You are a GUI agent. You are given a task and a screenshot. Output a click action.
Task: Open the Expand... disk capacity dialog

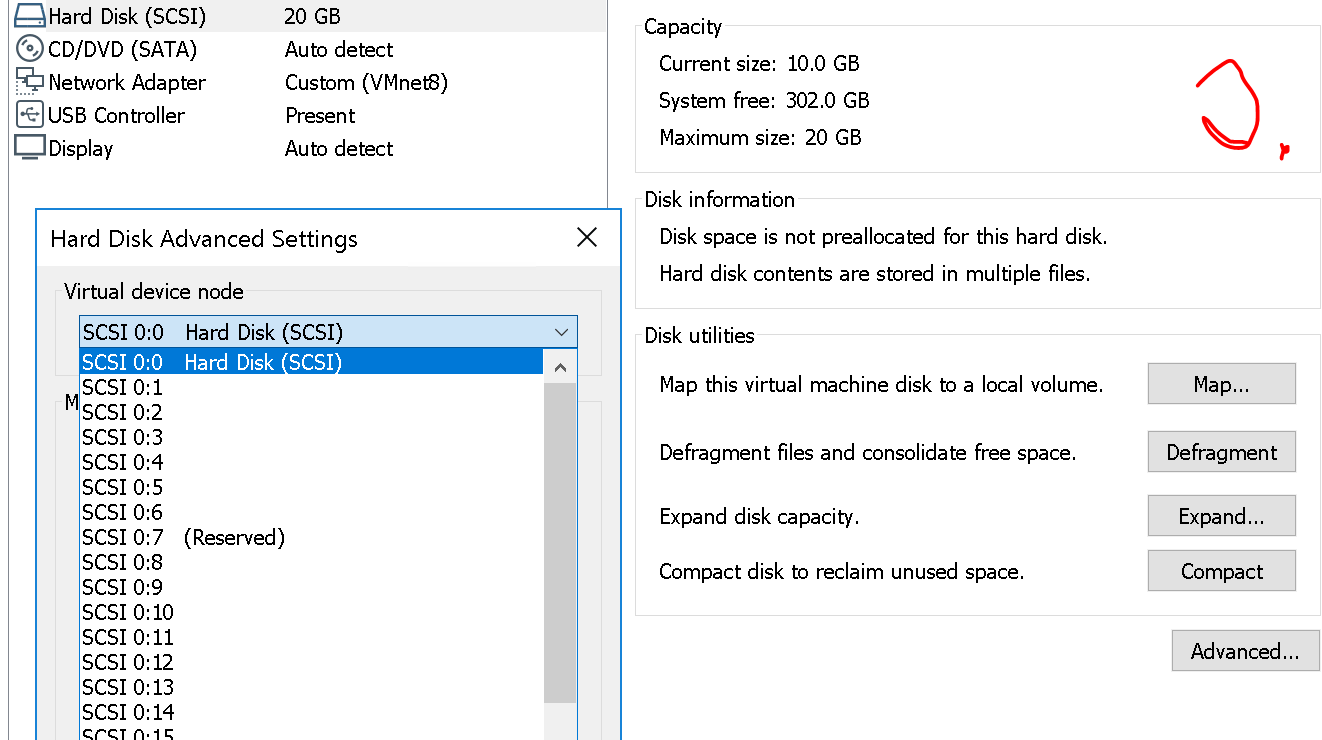point(1221,516)
